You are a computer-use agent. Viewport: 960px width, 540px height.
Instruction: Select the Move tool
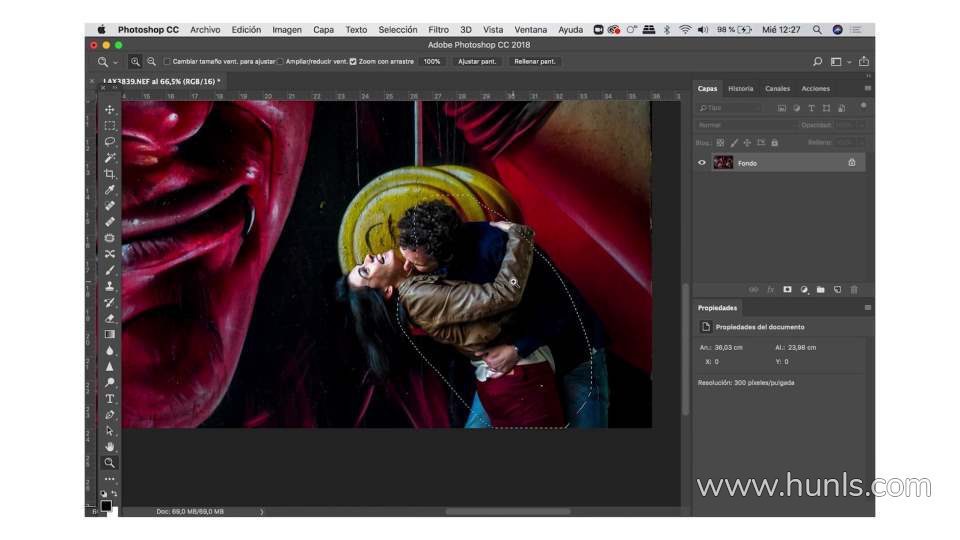(x=110, y=110)
